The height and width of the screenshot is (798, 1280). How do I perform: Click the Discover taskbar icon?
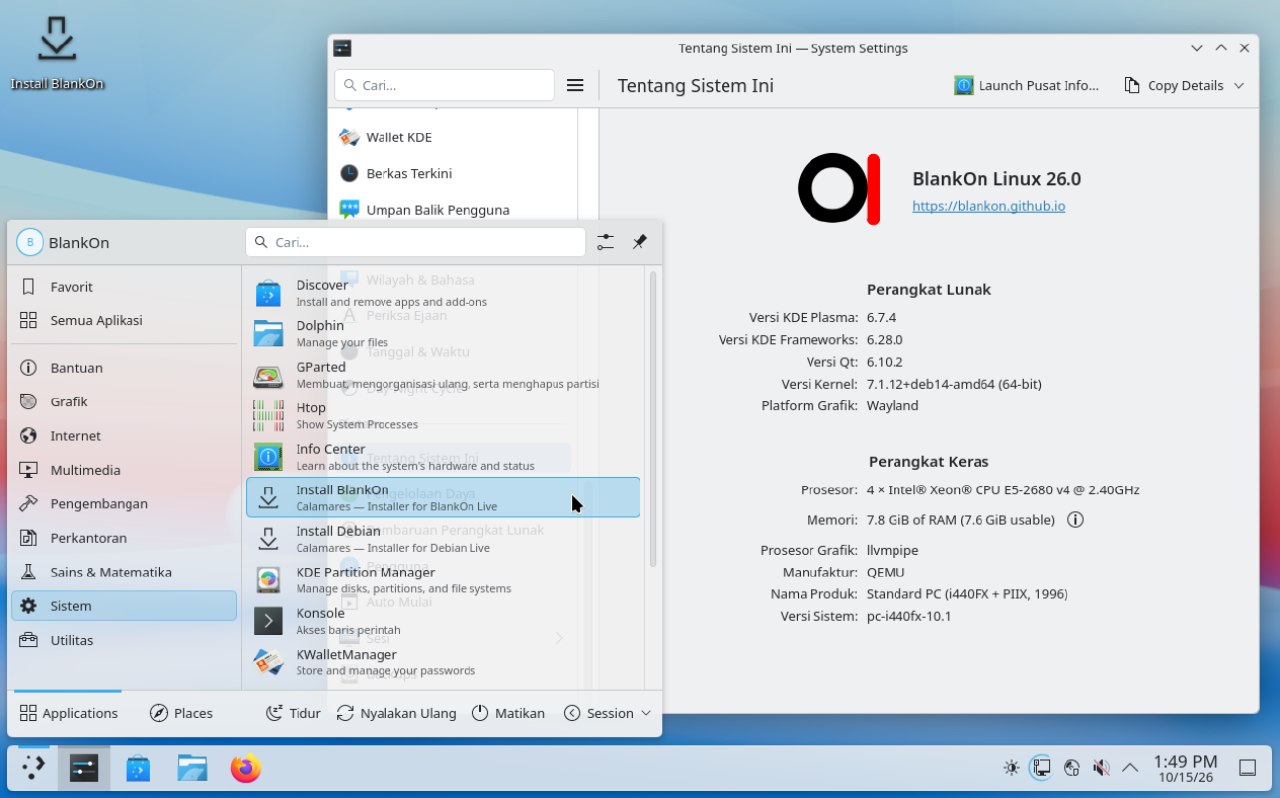(138, 768)
